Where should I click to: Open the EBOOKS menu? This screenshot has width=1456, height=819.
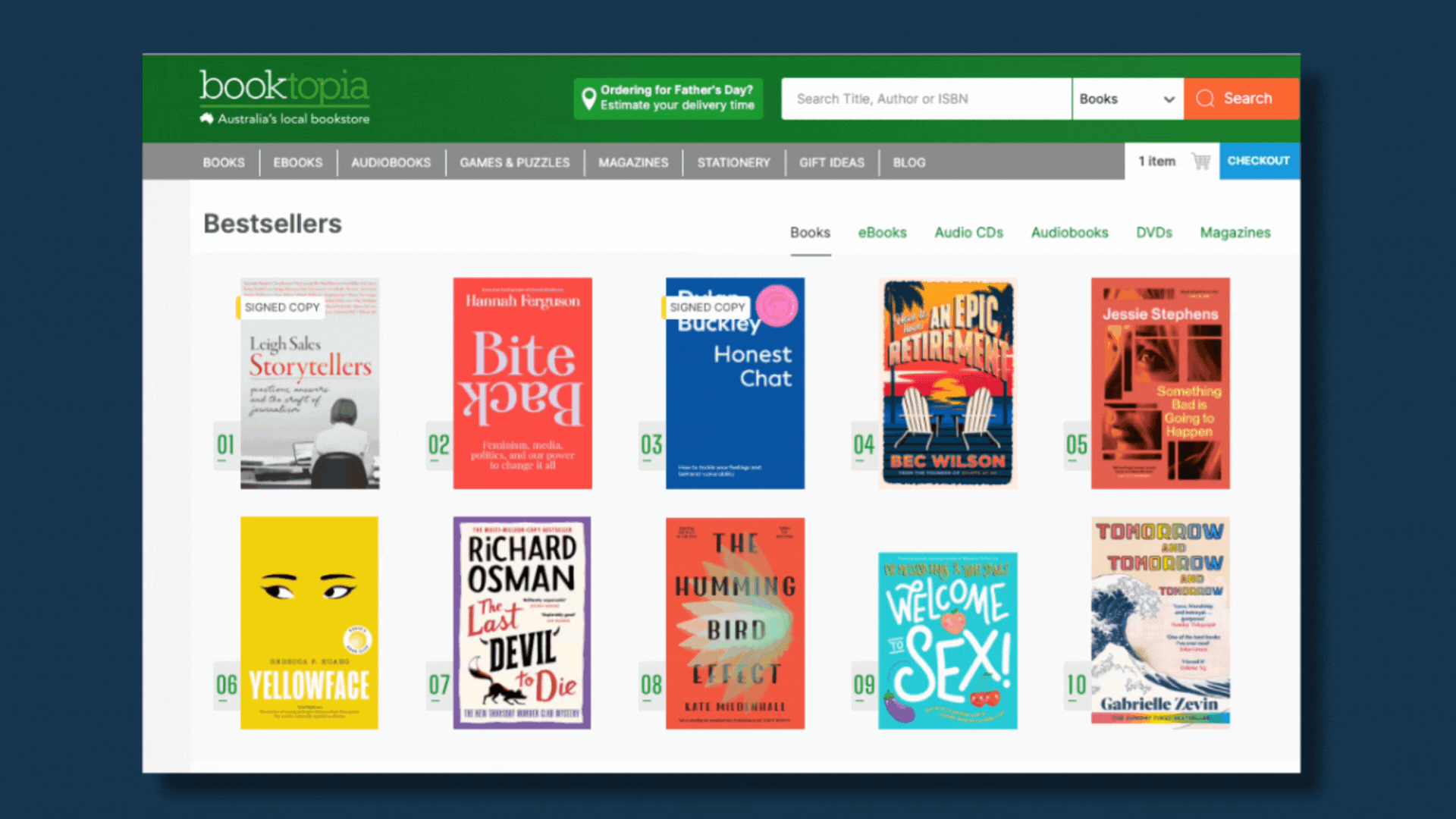pyautogui.click(x=298, y=162)
